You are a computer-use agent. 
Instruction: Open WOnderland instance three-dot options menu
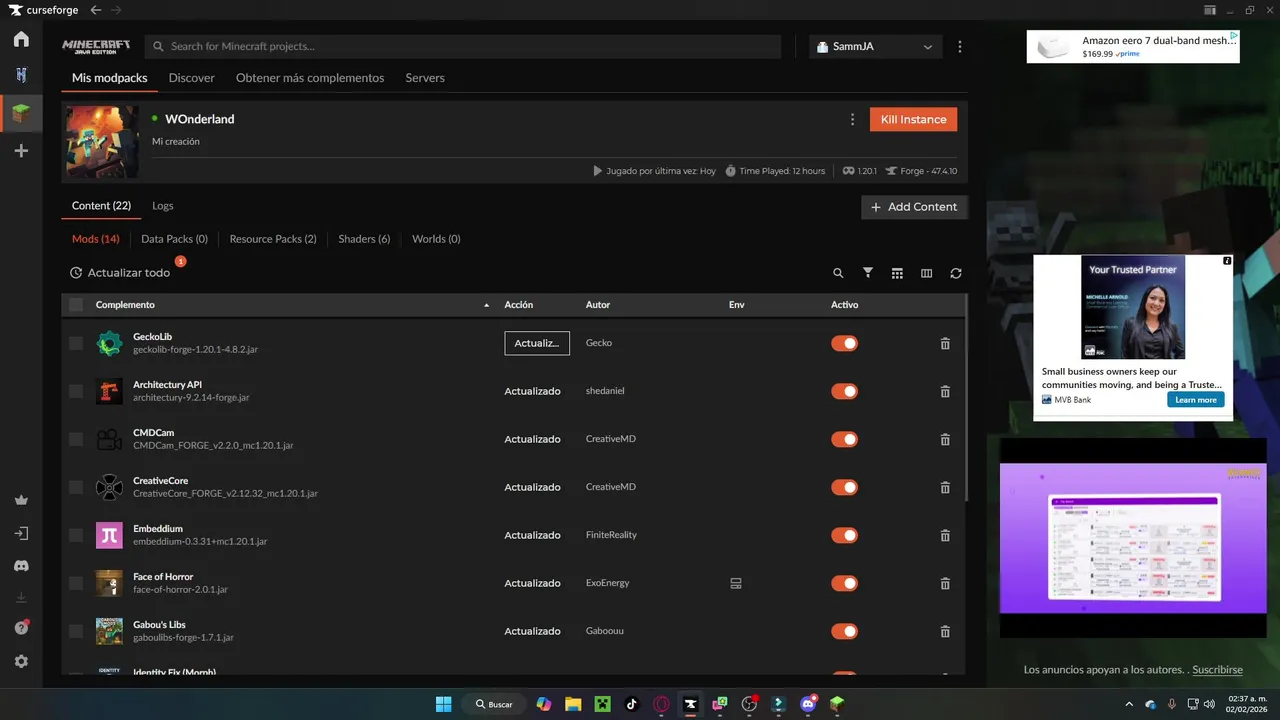(x=852, y=119)
